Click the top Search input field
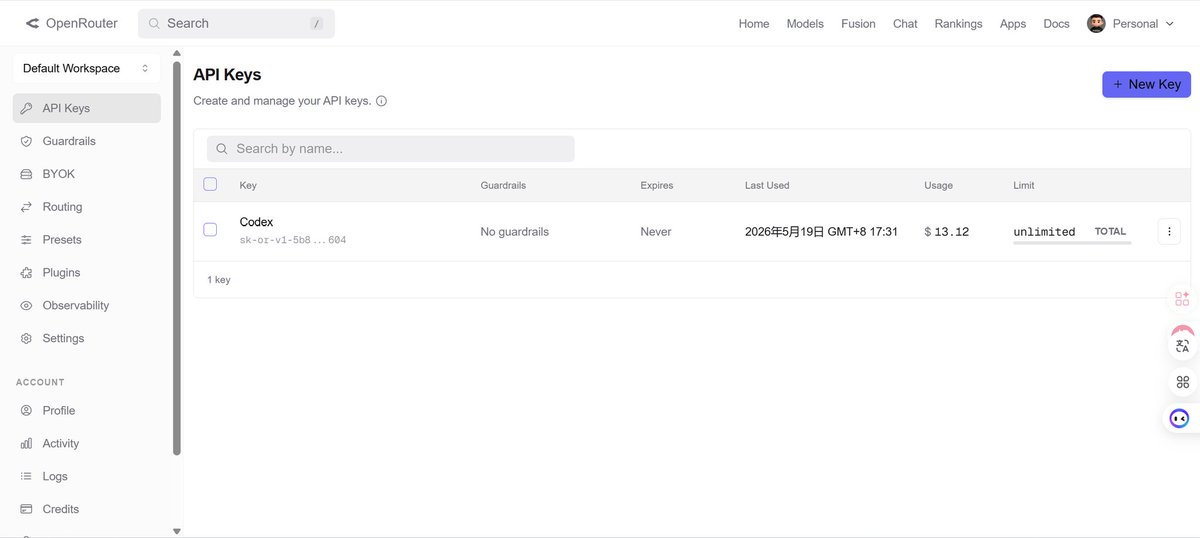 click(x=236, y=23)
